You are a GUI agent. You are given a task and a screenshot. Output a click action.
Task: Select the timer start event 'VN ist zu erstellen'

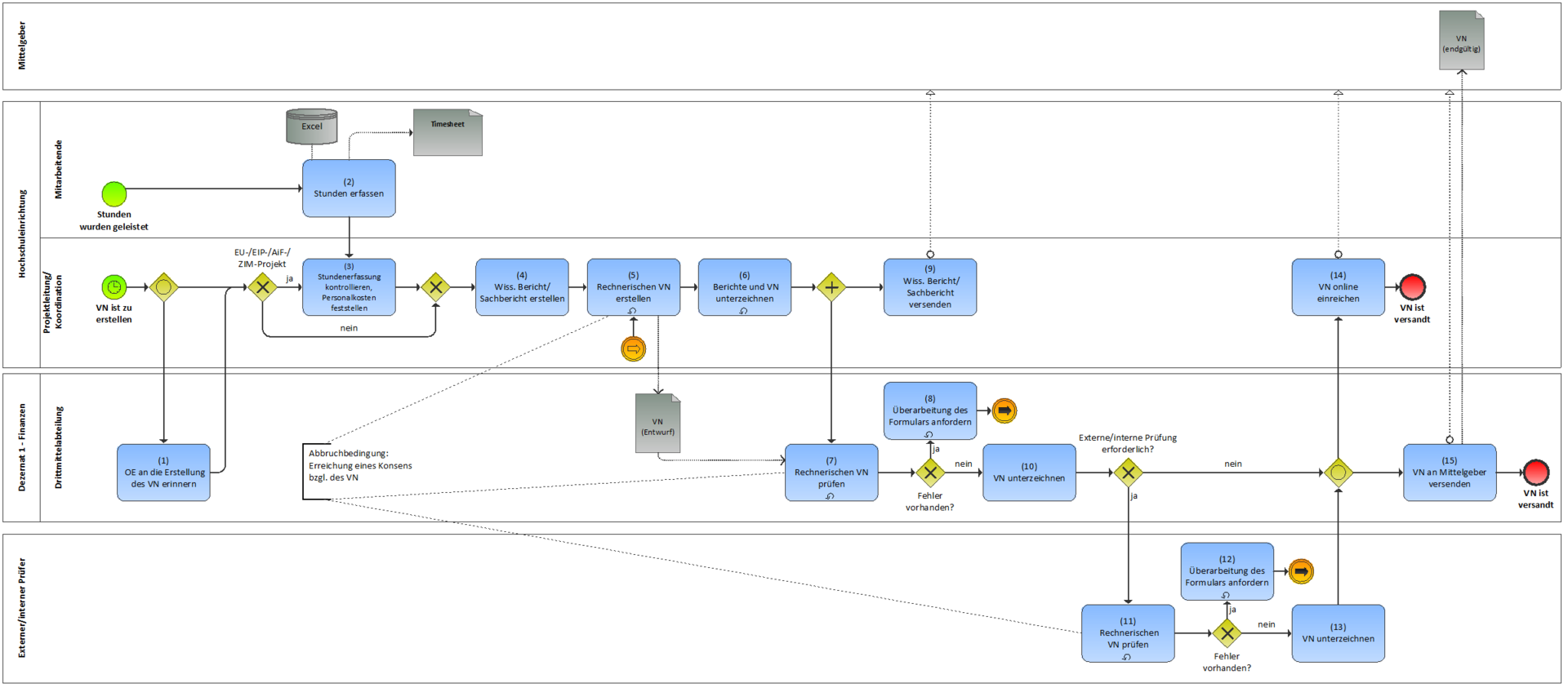pyautogui.click(x=114, y=286)
